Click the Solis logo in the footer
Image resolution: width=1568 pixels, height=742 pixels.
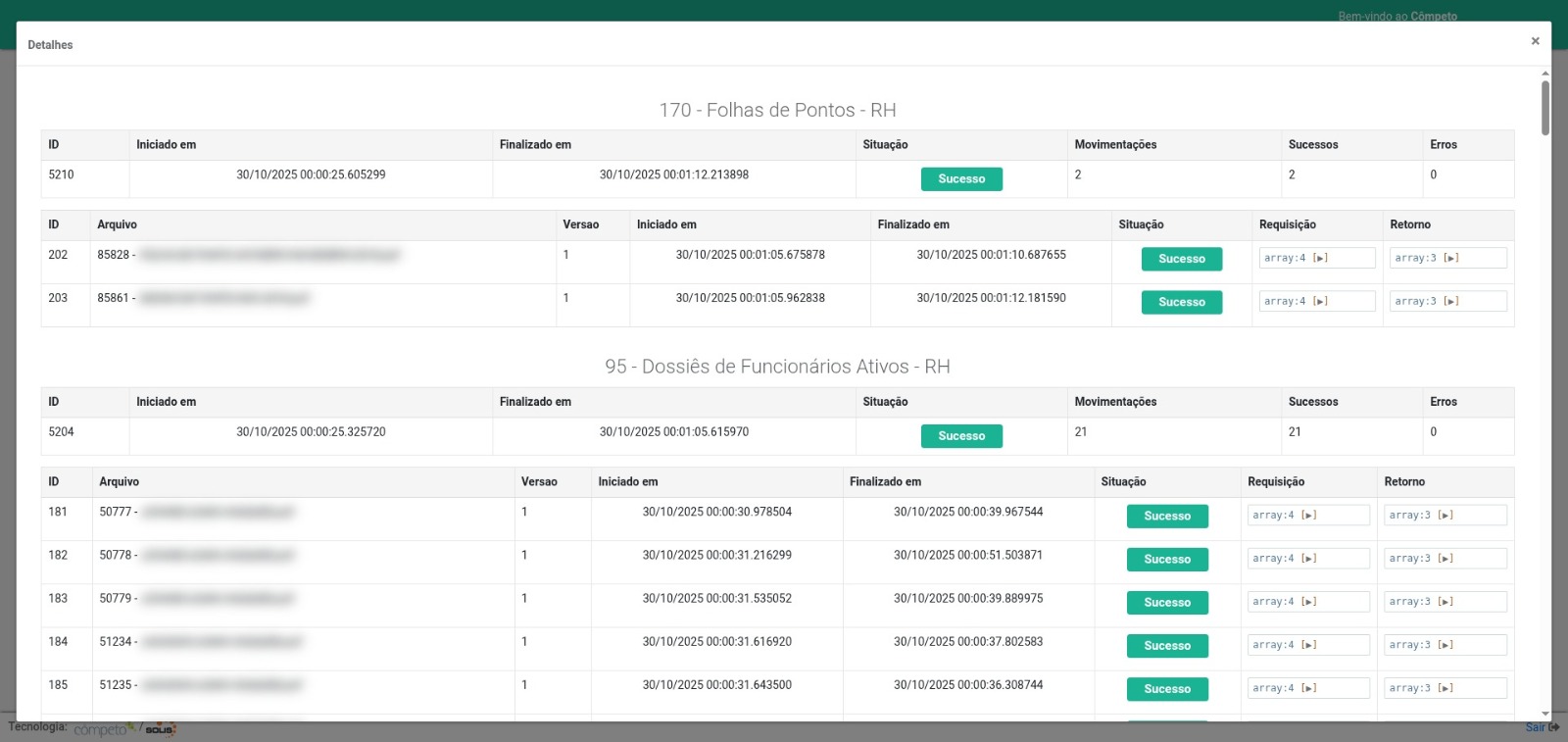coord(160,729)
